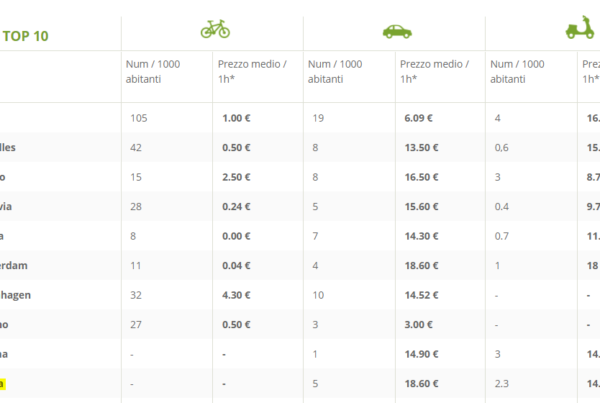600x403 pixels.
Task: Click the 6.09 € car price cell
Action: (x=418, y=118)
